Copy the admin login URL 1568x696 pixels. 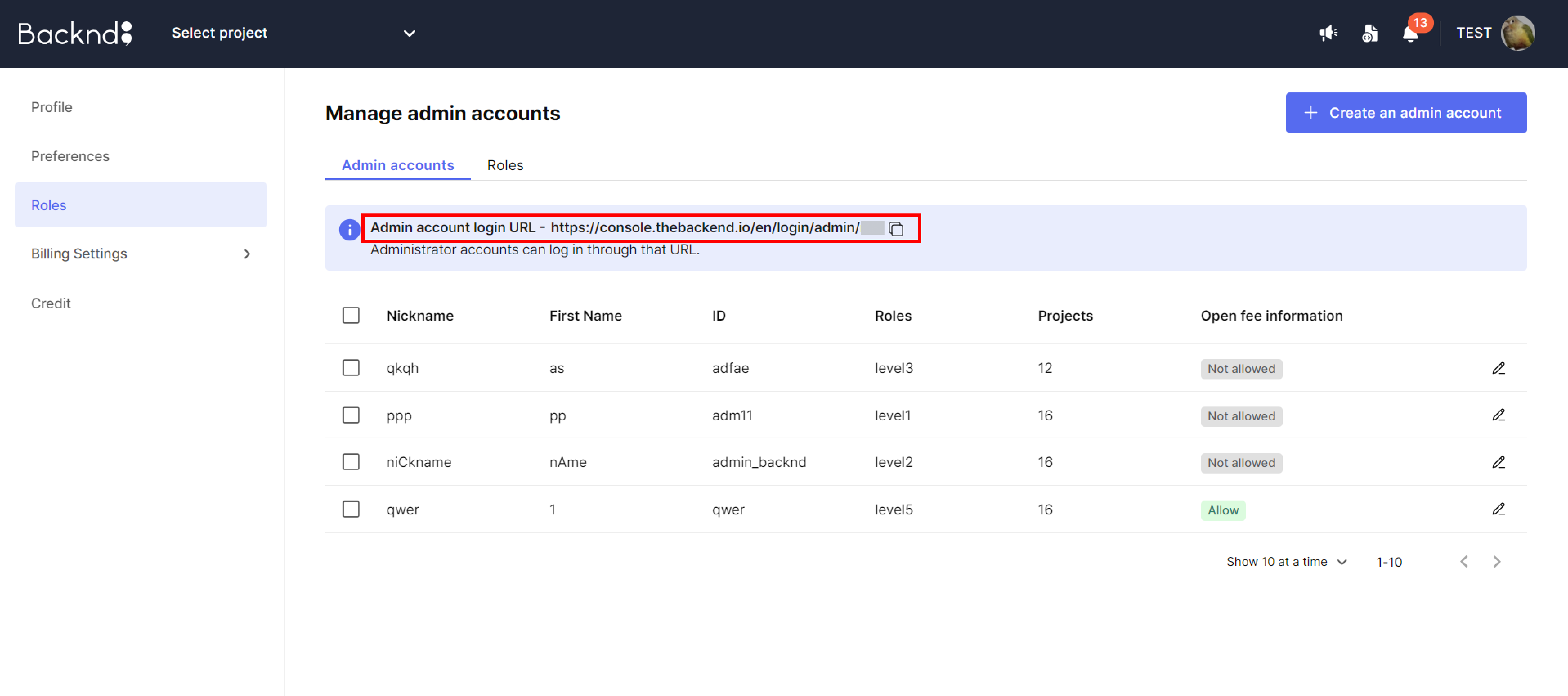pyautogui.click(x=896, y=229)
